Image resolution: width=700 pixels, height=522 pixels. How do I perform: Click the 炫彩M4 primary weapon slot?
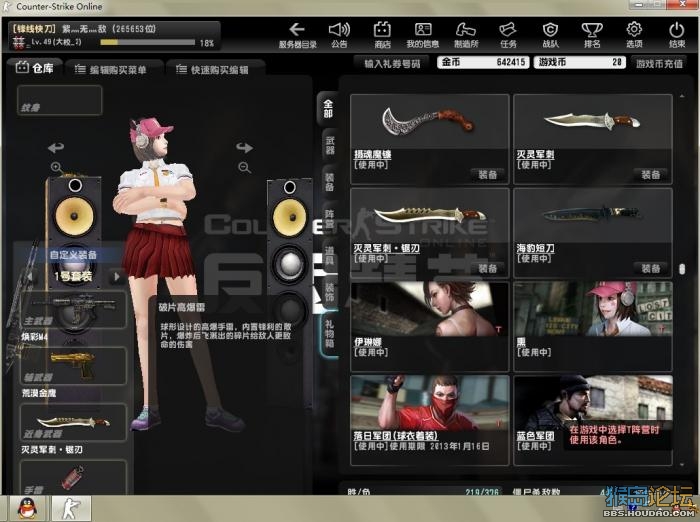point(73,309)
